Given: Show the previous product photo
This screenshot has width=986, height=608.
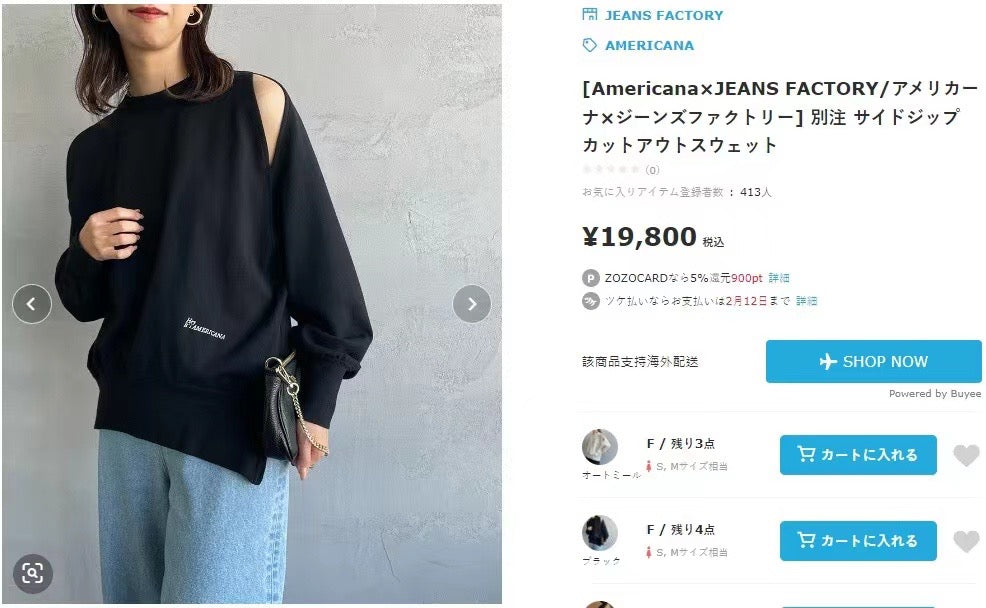Looking at the screenshot, I should coord(31,304).
